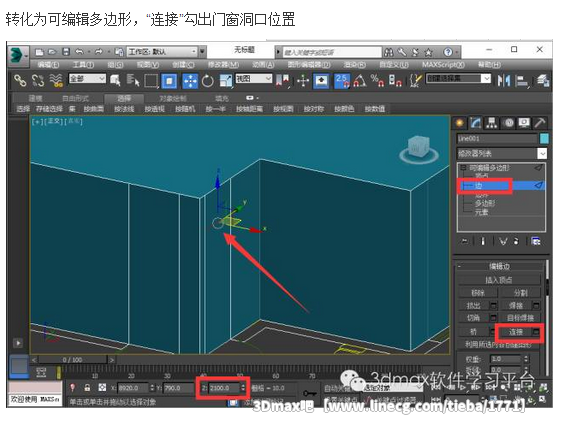Screen dimensions: 565x425
Task: Open the 工具(T) menu
Action: [83, 65]
